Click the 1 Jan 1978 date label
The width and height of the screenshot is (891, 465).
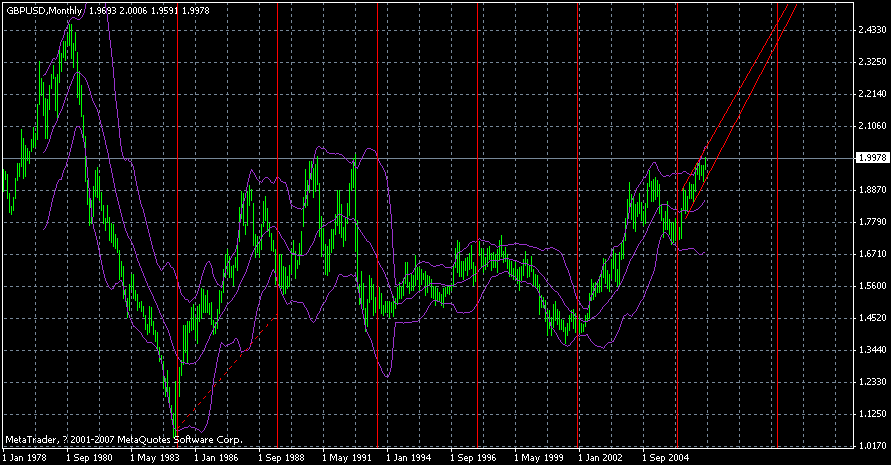(x=24, y=457)
